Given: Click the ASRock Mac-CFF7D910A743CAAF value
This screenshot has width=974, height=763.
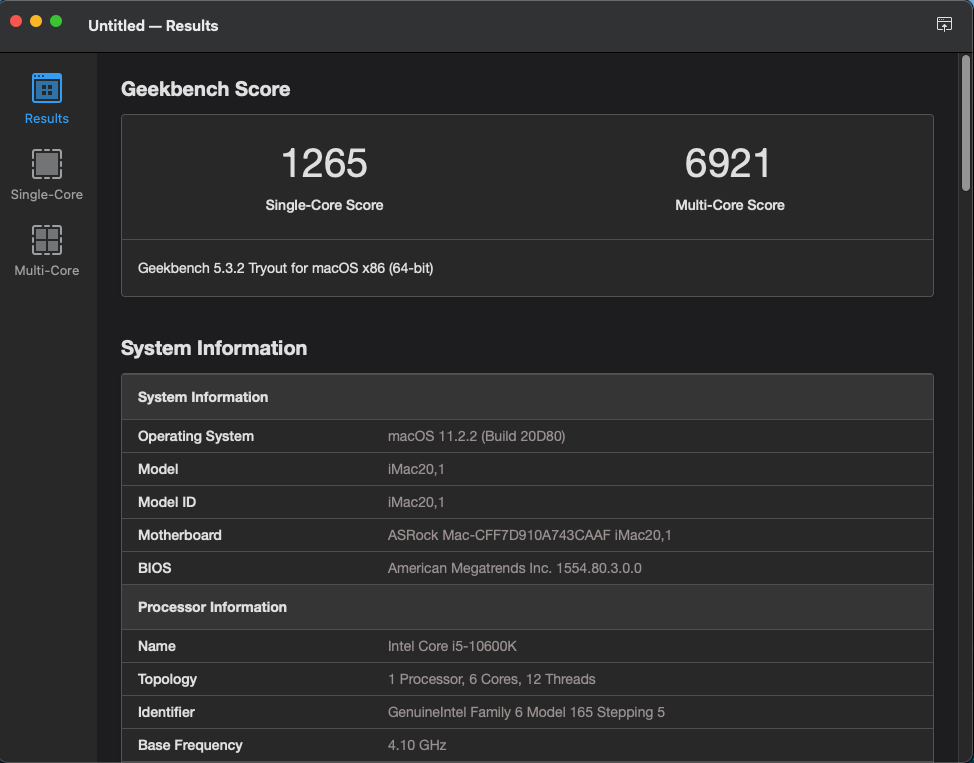Looking at the screenshot, I should [529, 535].
